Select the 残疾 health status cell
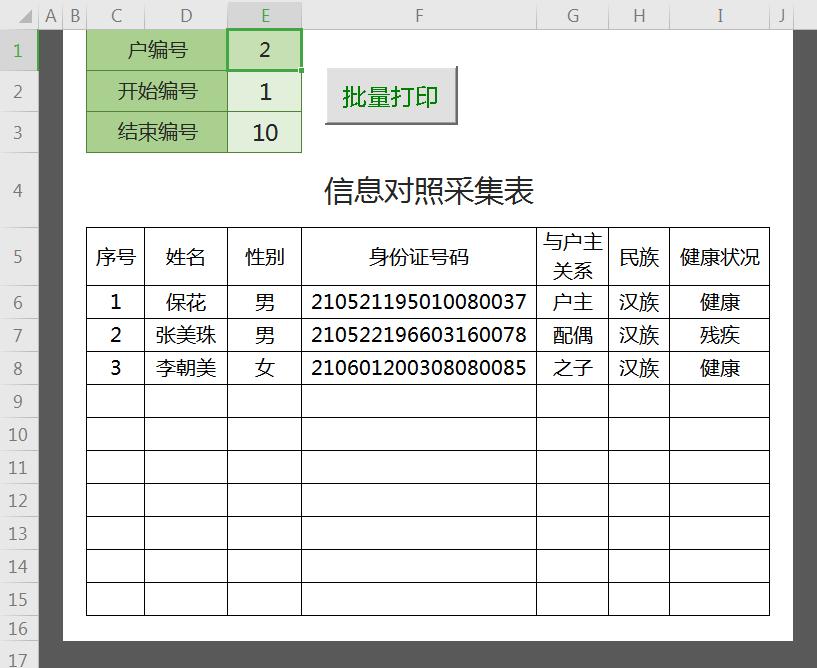This screenshot has width=817, height=668. [719, 335]
